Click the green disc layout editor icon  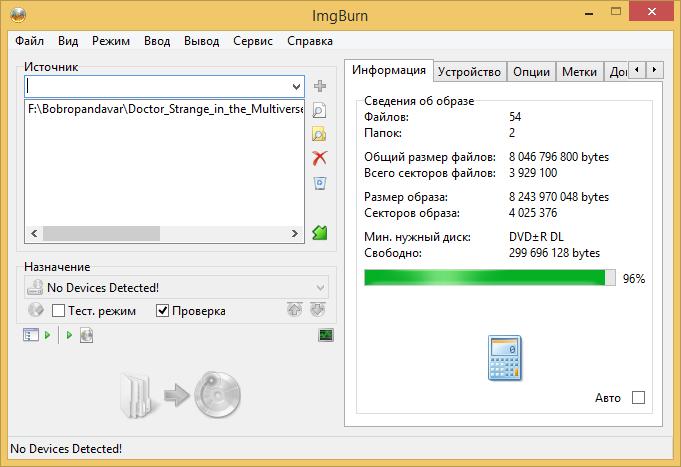(x=320, y=233)
